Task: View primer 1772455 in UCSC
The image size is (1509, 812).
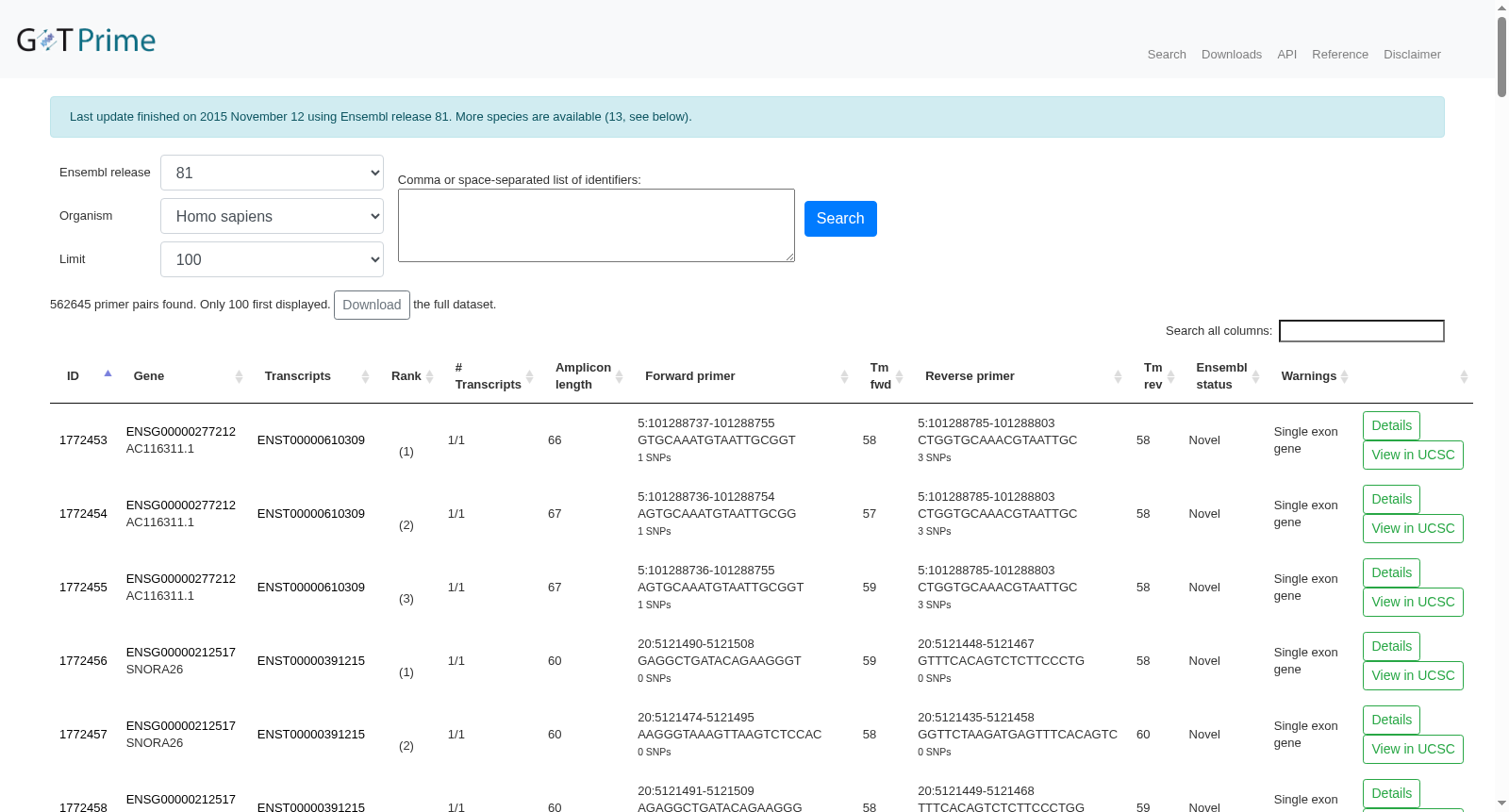Action: [1413, 602]
